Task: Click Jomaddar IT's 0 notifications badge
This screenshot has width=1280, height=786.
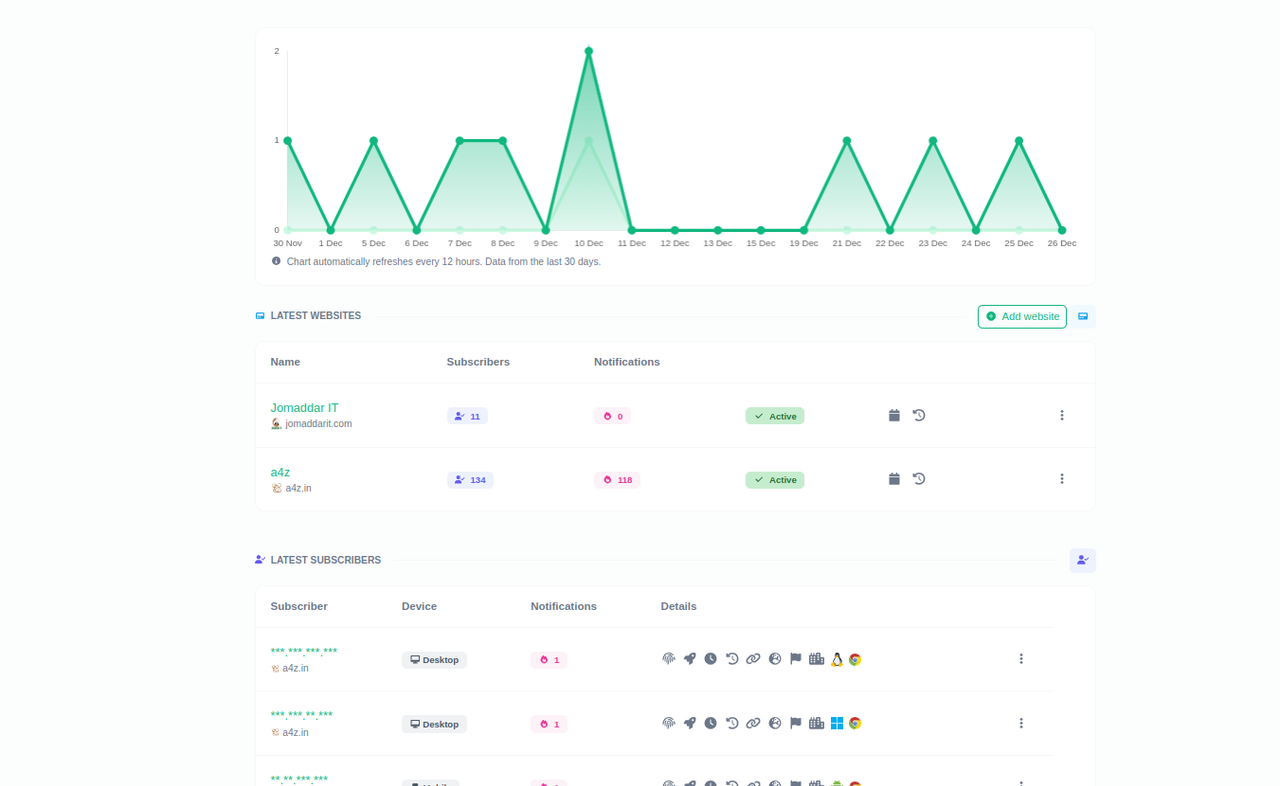Action: [612, 416]
